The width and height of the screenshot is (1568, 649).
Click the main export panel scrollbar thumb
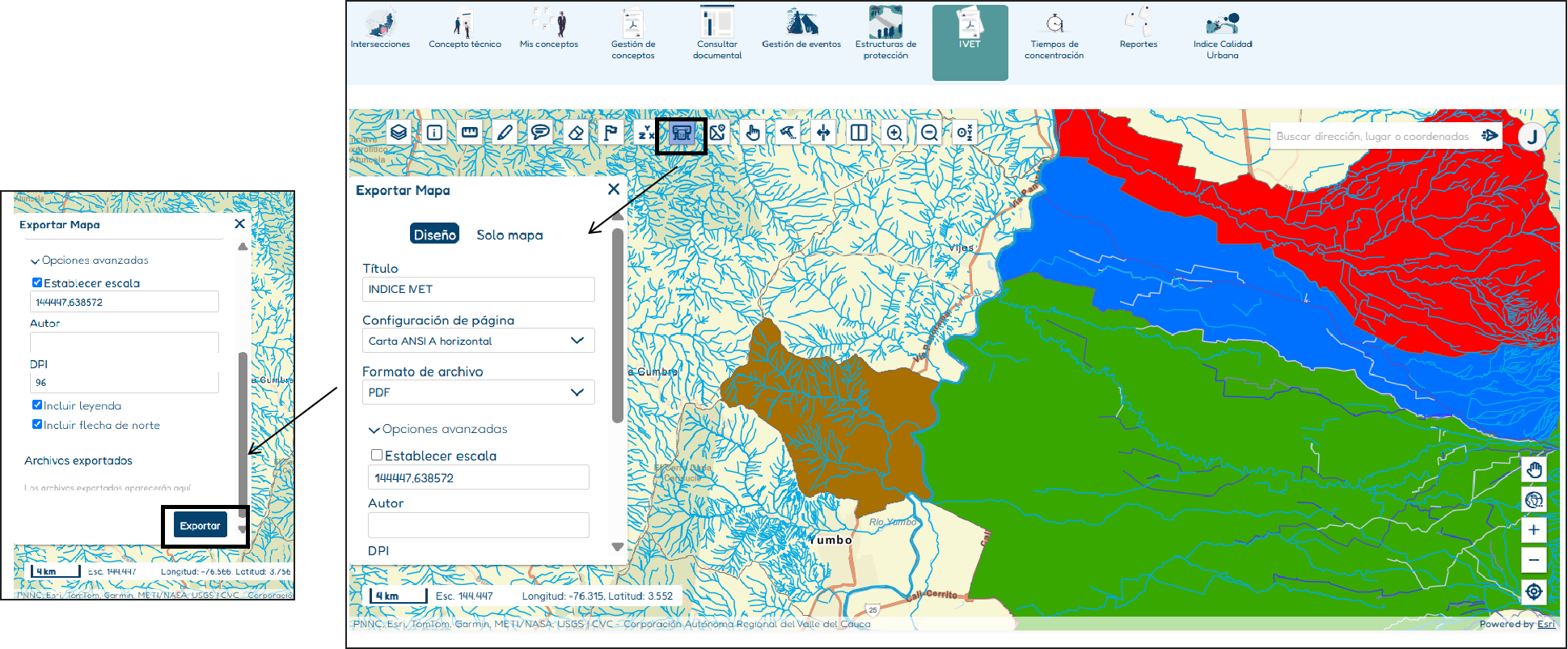[618, 326]
